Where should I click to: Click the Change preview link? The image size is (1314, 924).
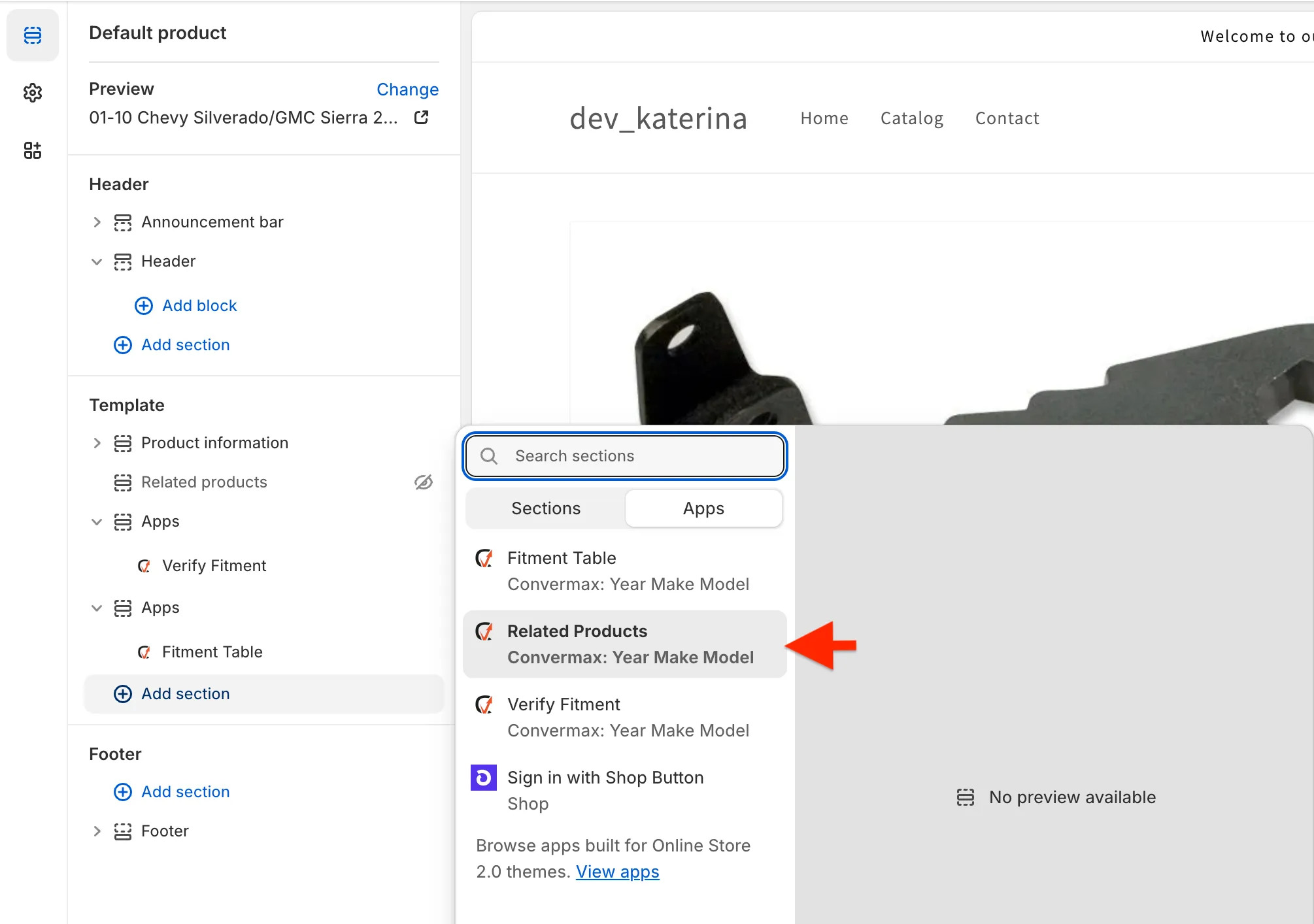(407, 90)
